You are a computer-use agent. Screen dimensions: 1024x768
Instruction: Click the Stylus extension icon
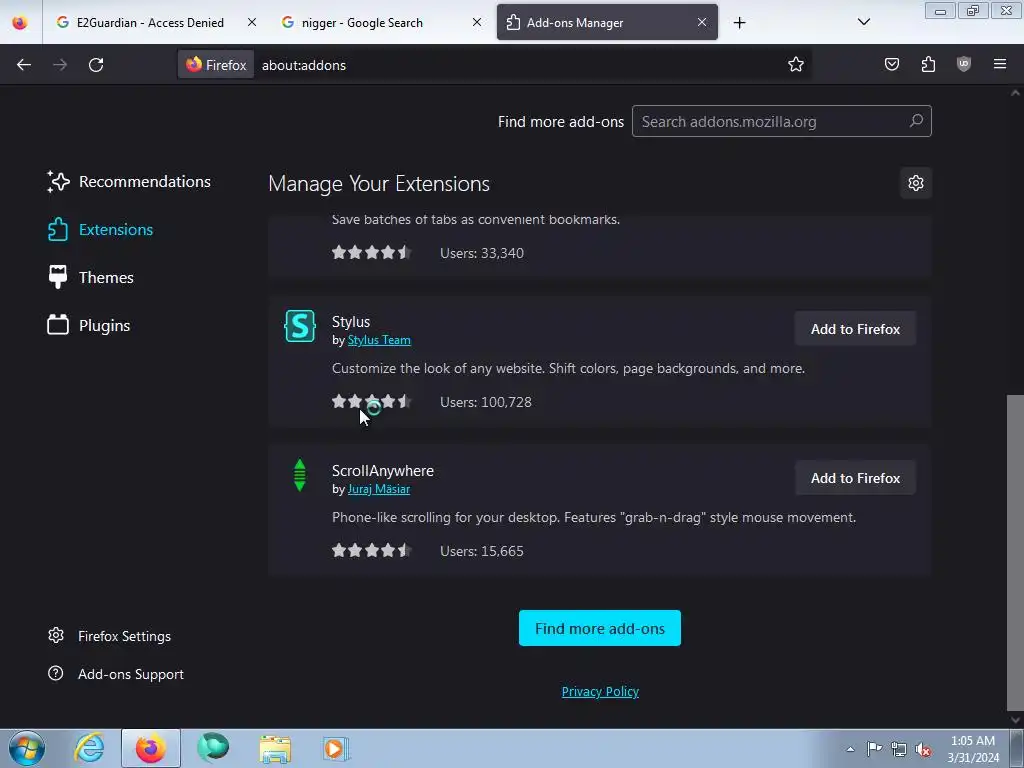(300, 326)
